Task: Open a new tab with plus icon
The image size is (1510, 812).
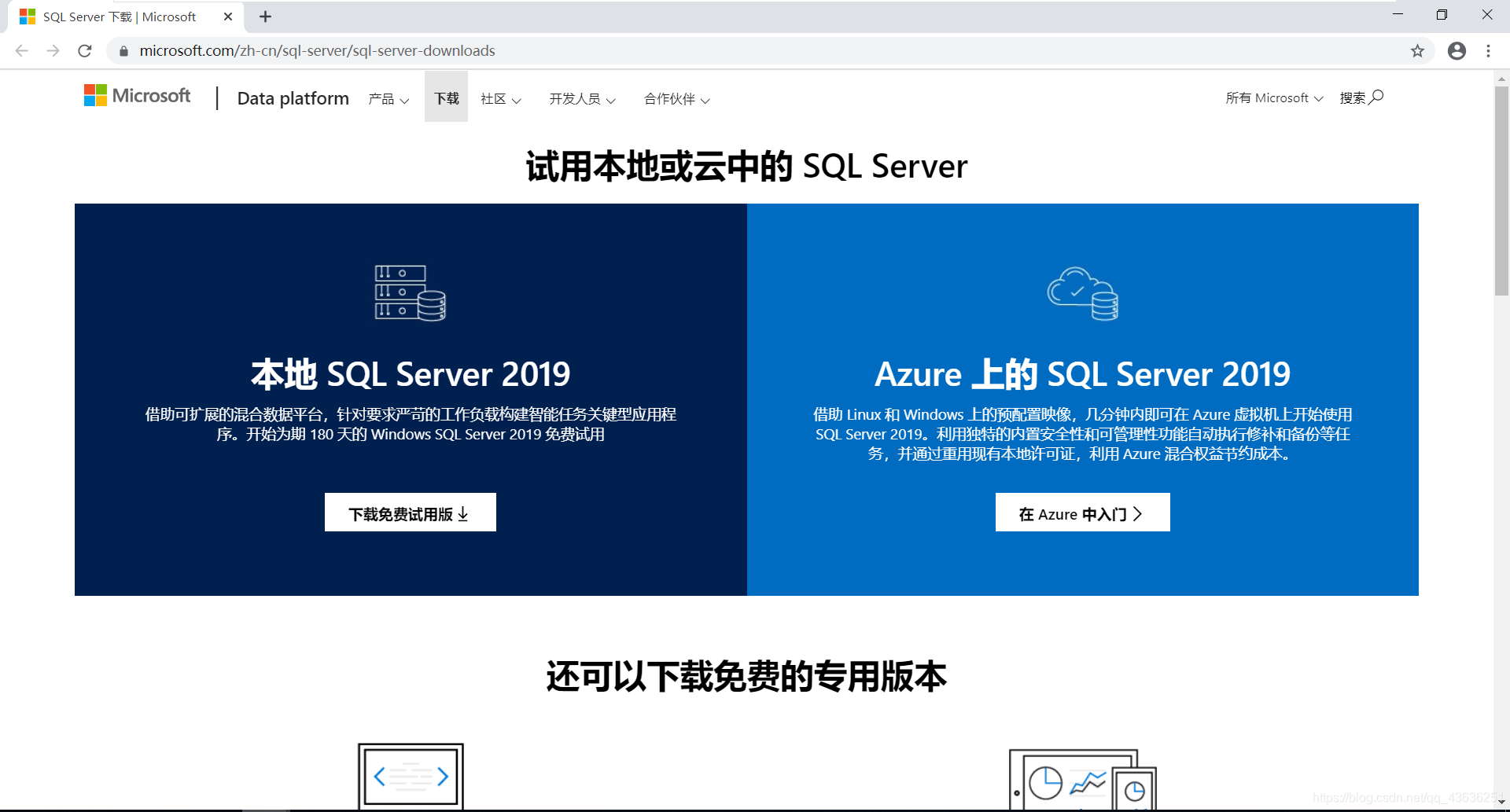Action: 265,17
